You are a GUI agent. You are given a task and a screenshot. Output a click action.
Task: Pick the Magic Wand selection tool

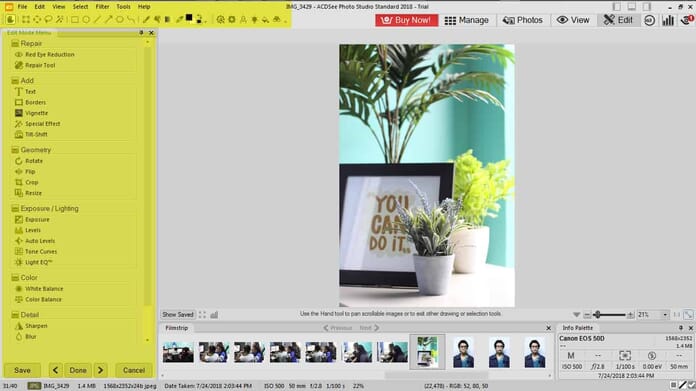(x=59, y=20)
